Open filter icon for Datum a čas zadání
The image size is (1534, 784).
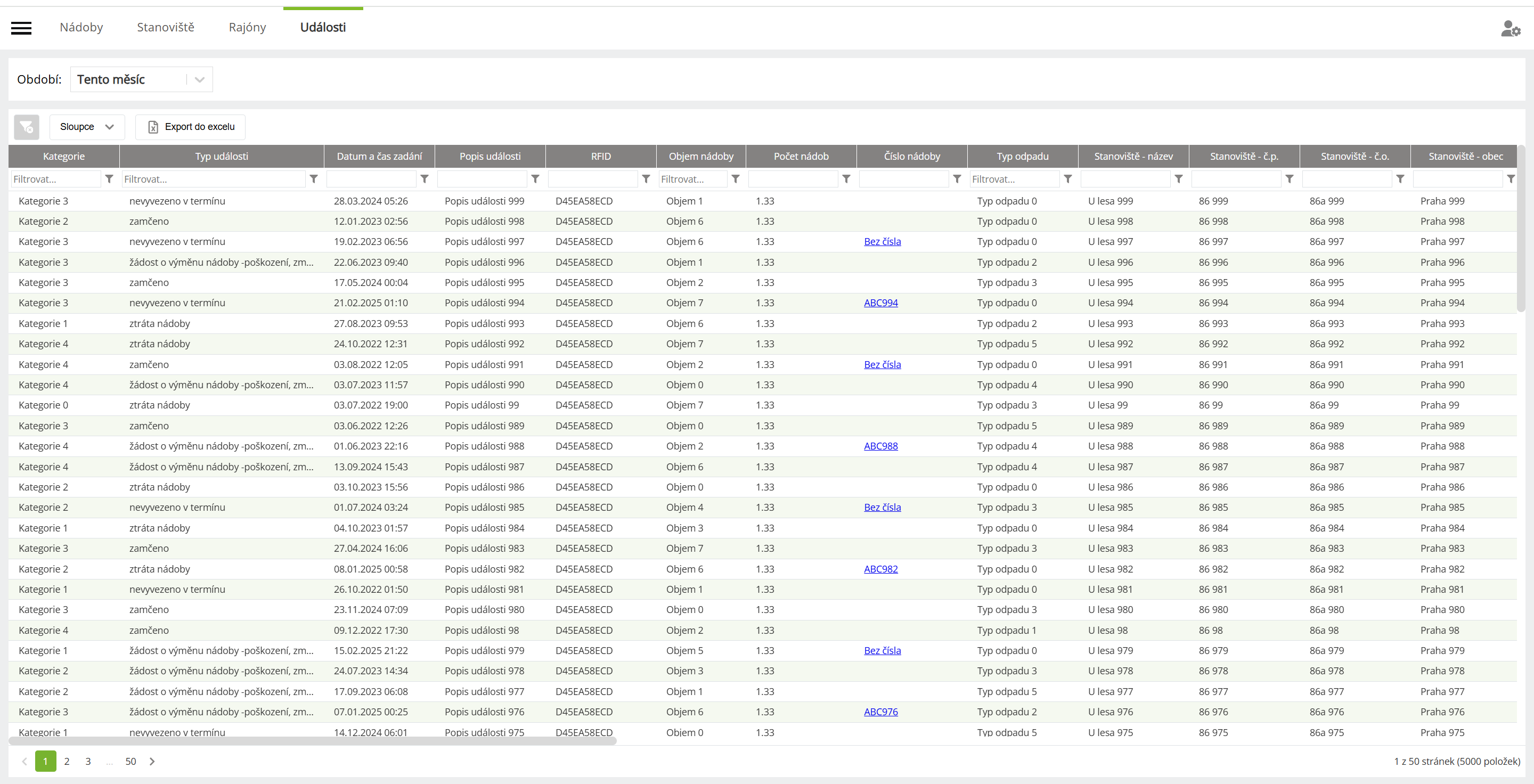click(x=425, y=178)
